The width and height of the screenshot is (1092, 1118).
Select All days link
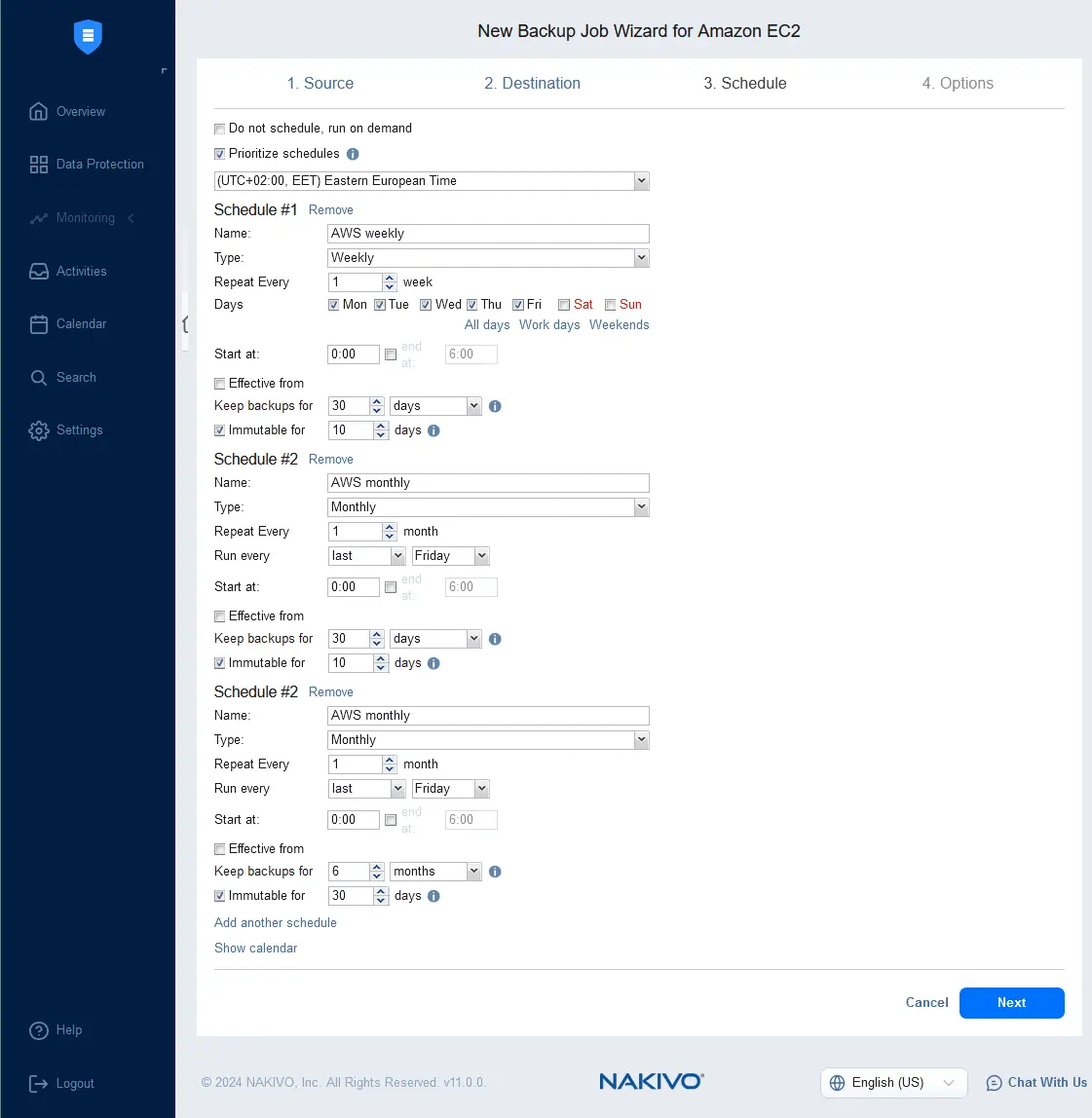tap(487, 325)
